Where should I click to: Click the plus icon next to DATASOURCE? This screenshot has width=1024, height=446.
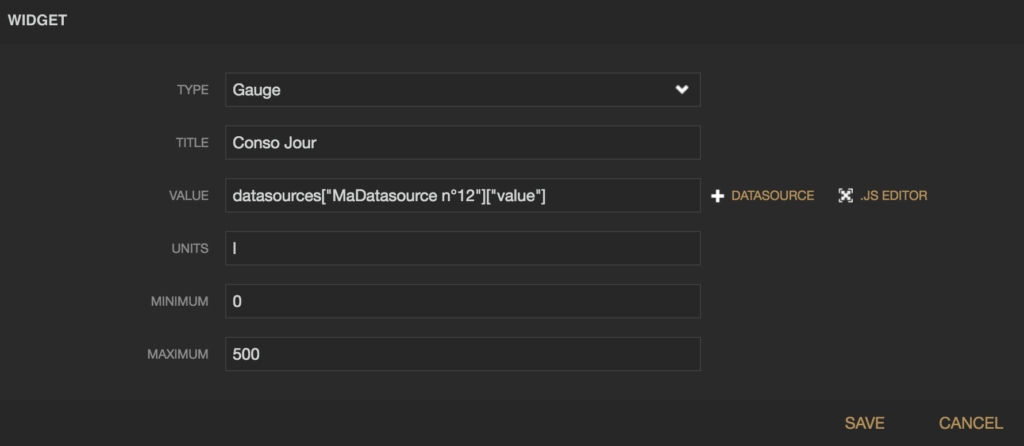tap(718, 196)
